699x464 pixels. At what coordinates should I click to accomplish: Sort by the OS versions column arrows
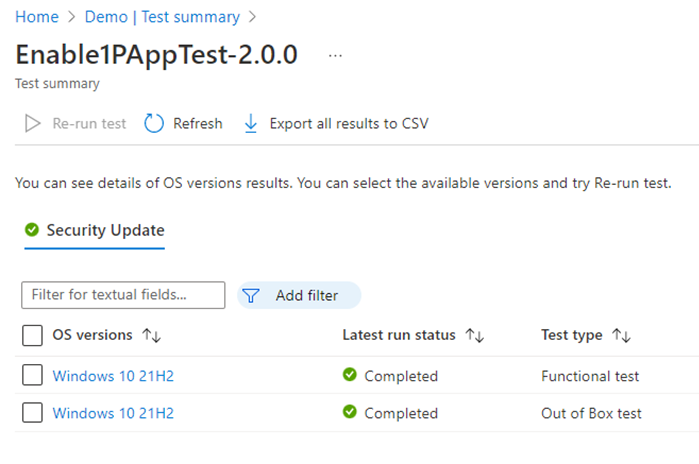coord(152,335)
